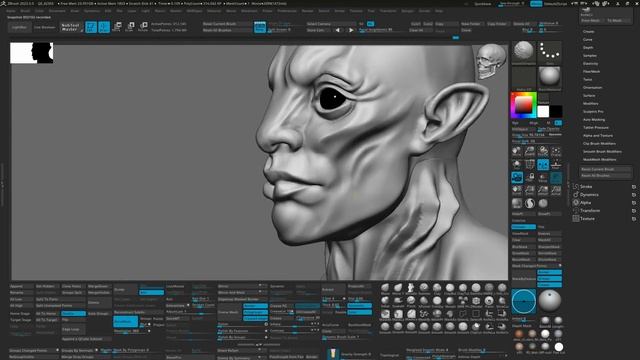
Task: Click next camera arrow icon
Action: click(x=351, y=30)
